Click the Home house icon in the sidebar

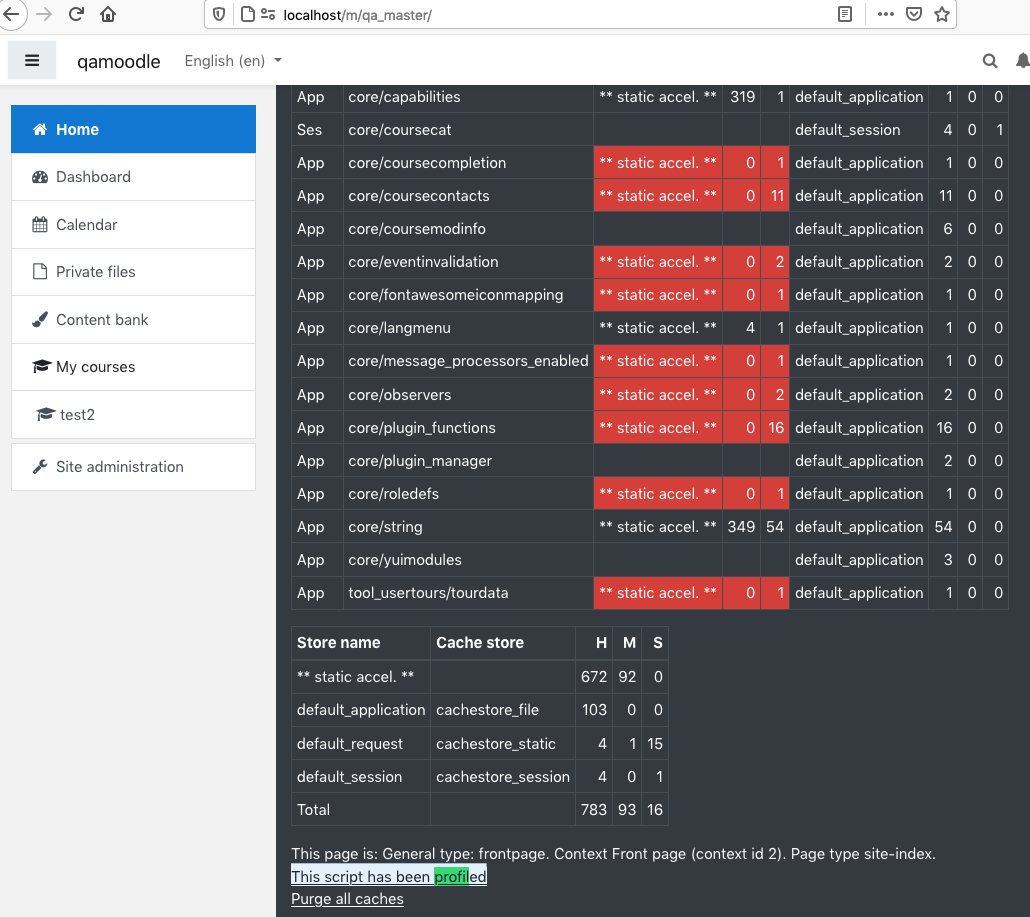pyautogui.click(x=40, y=129)
